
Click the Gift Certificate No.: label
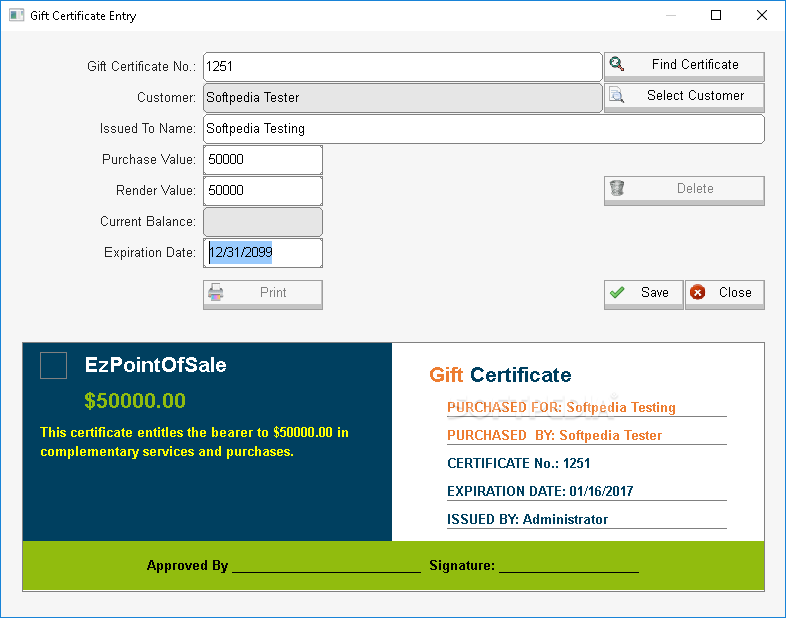[141, 67]
